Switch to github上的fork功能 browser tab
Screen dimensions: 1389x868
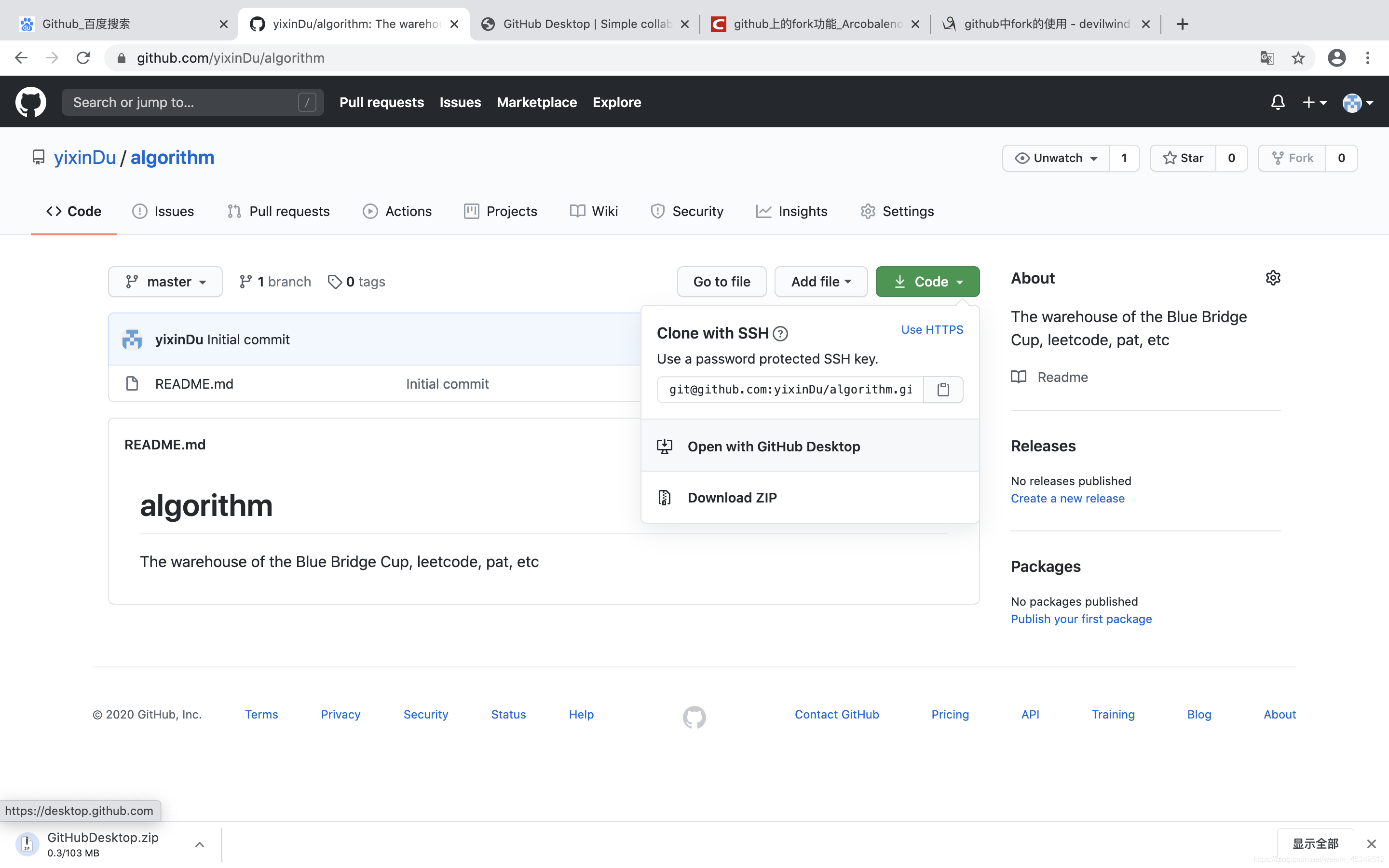coord(815,24)
